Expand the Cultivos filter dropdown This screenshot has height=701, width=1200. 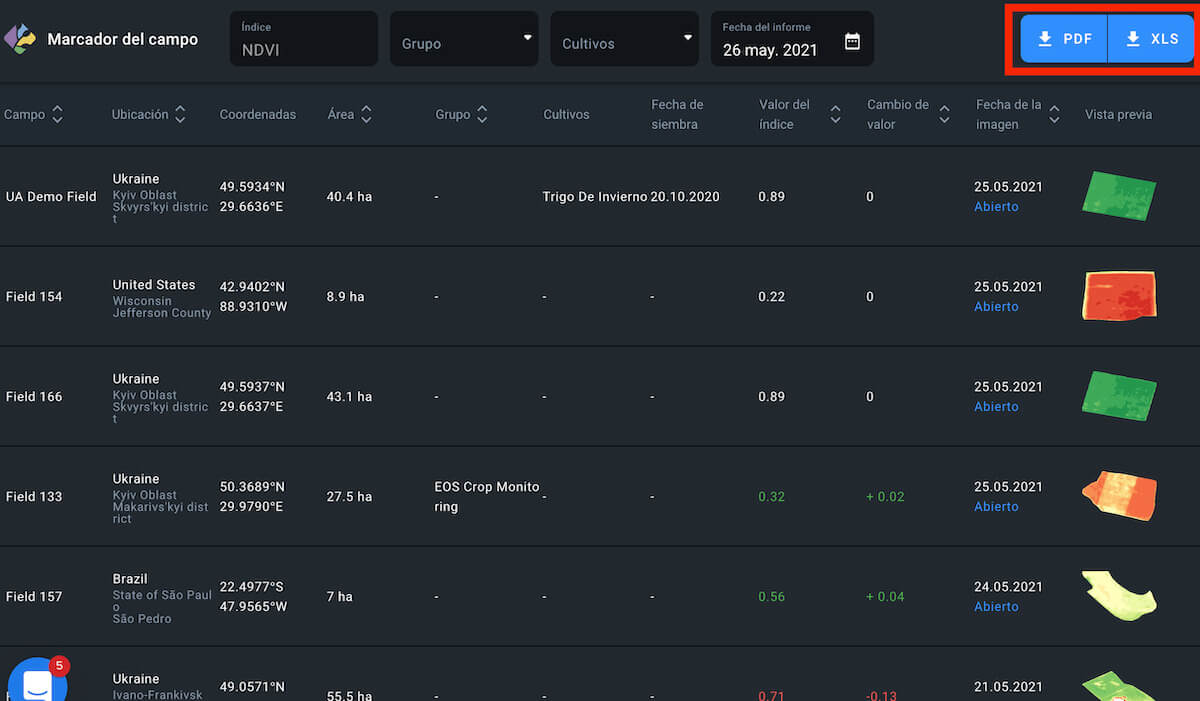(624, 39)
